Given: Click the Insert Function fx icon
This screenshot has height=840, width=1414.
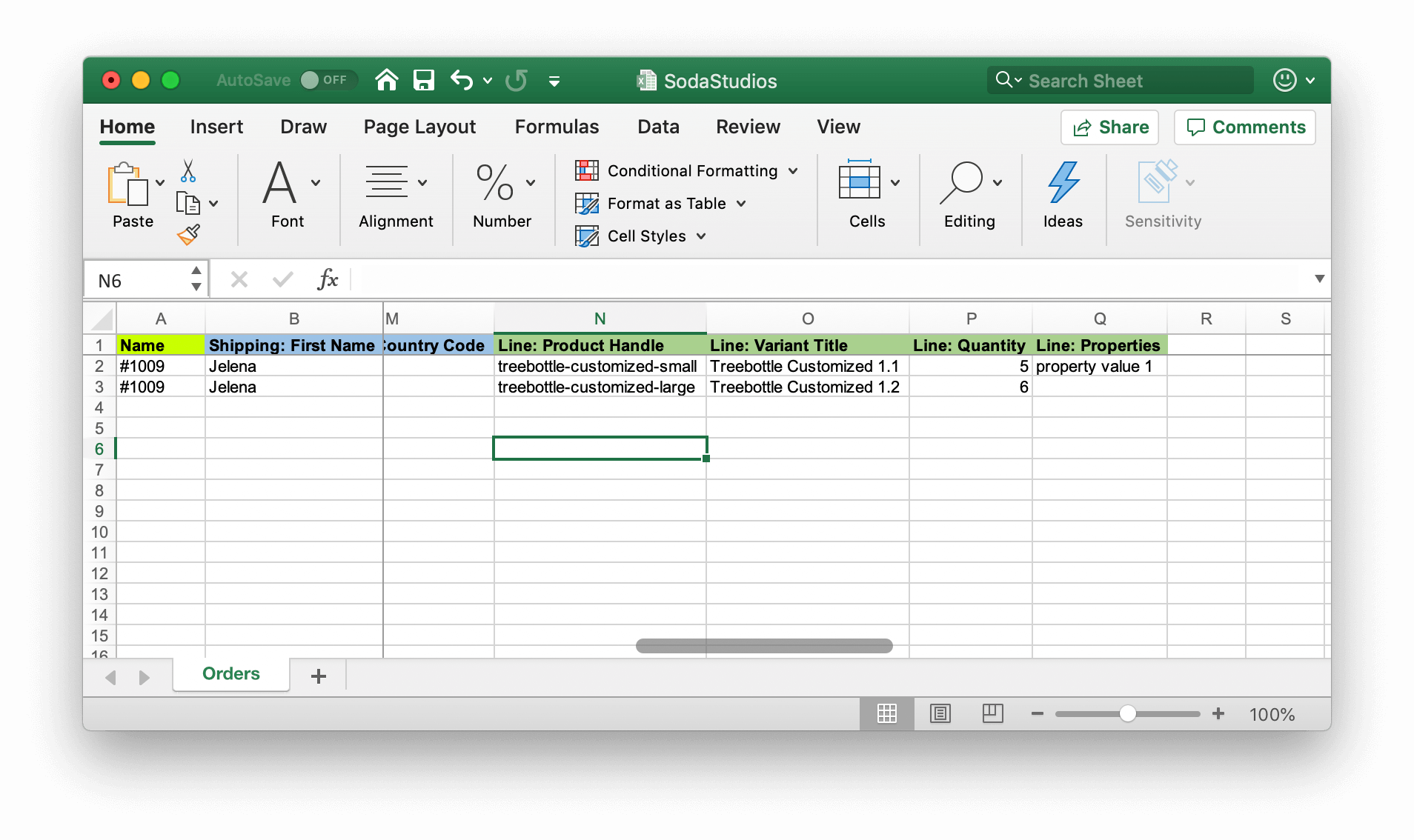Looking at the screenshot, I should 327,280.
